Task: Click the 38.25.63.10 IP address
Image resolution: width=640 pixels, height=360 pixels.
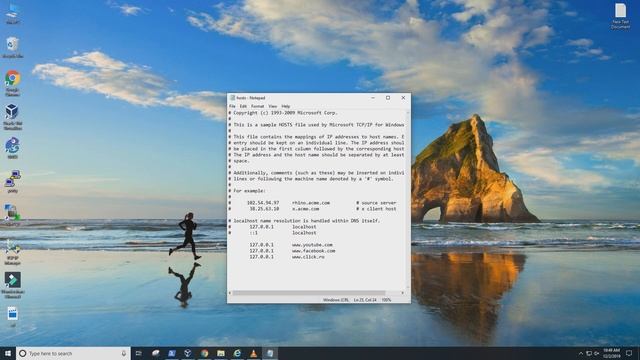Action: pos(264,209)
